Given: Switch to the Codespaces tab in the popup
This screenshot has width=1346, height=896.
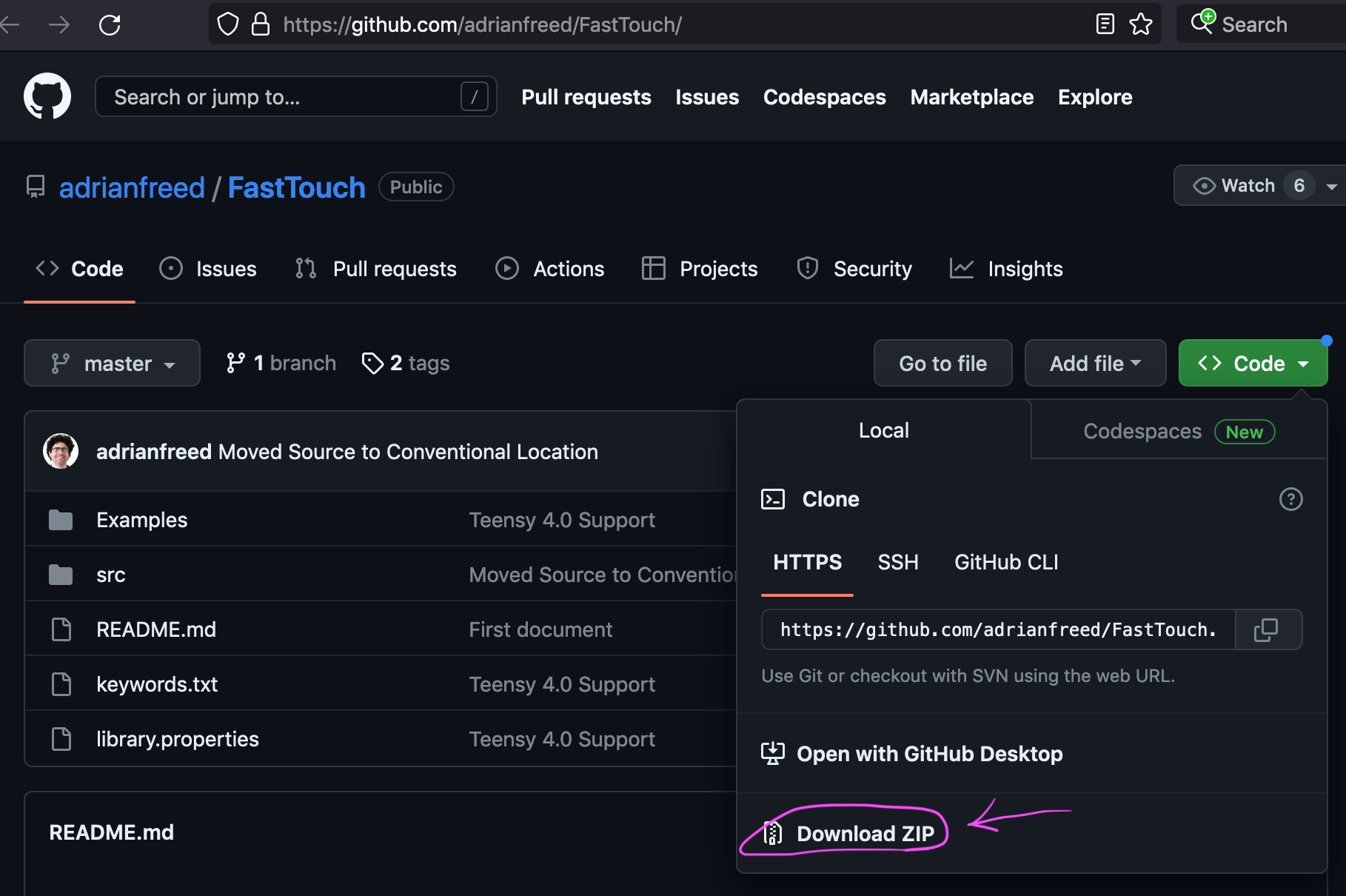Looking at the screenshot, I should [x=1179, y=431].
